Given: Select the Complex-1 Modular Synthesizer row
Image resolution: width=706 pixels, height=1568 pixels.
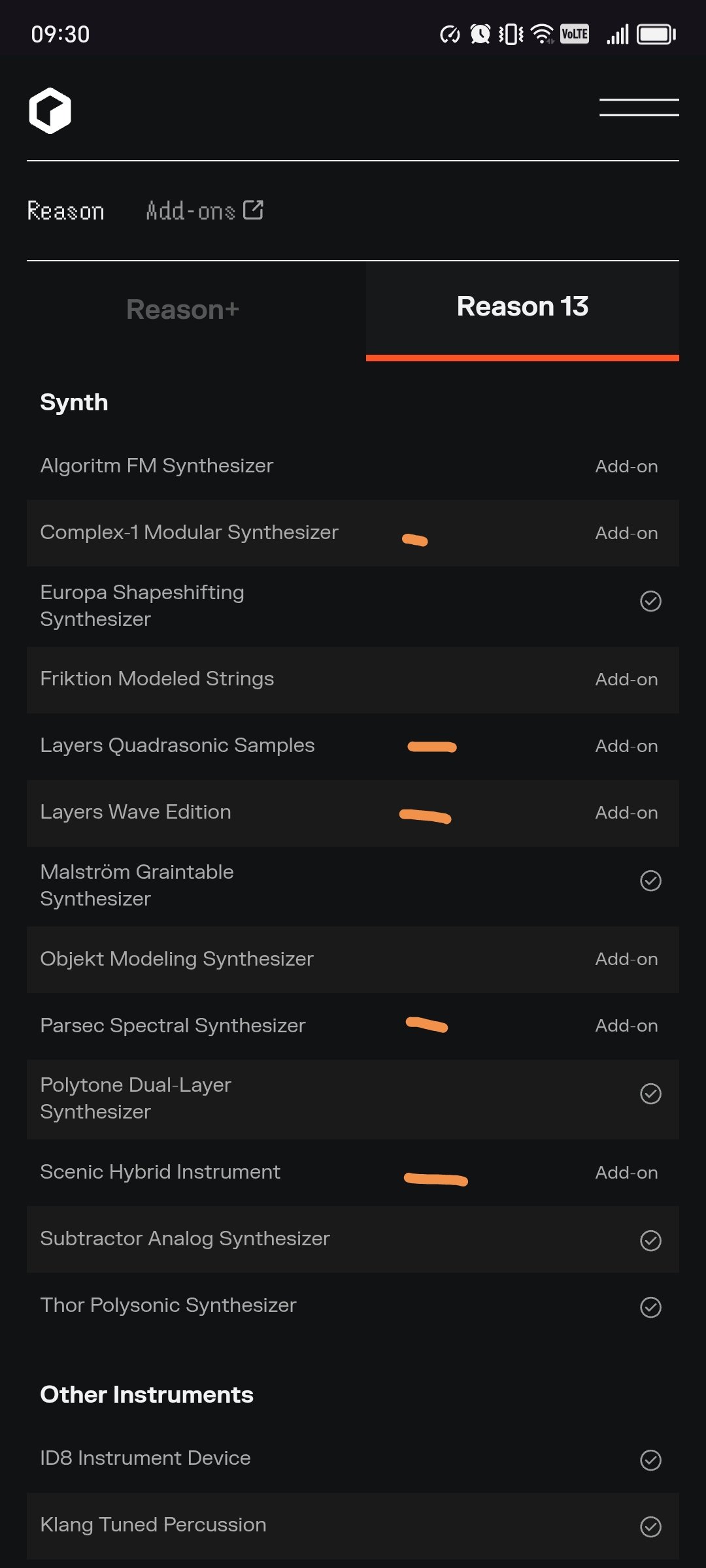Looking at the screenshot, I should click(190, 532).
